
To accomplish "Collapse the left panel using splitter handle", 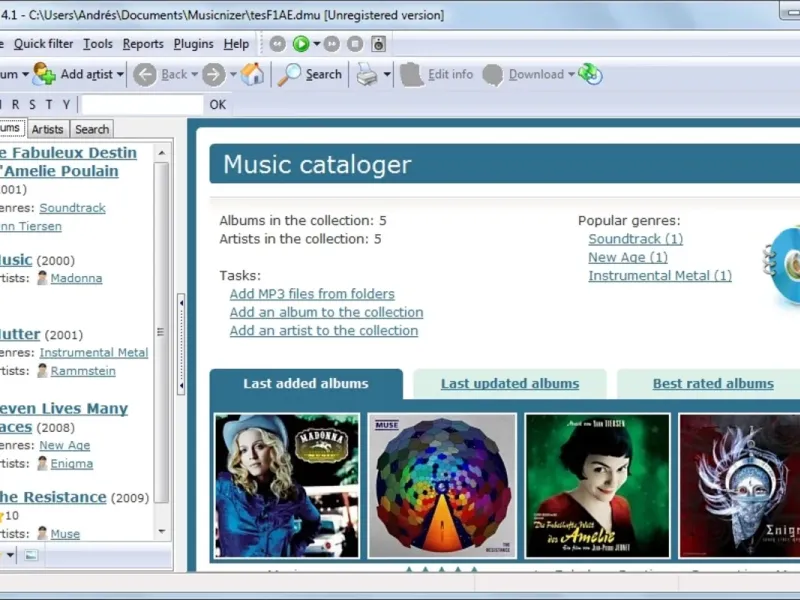I will pyautogui.click(x=181, y=344).
